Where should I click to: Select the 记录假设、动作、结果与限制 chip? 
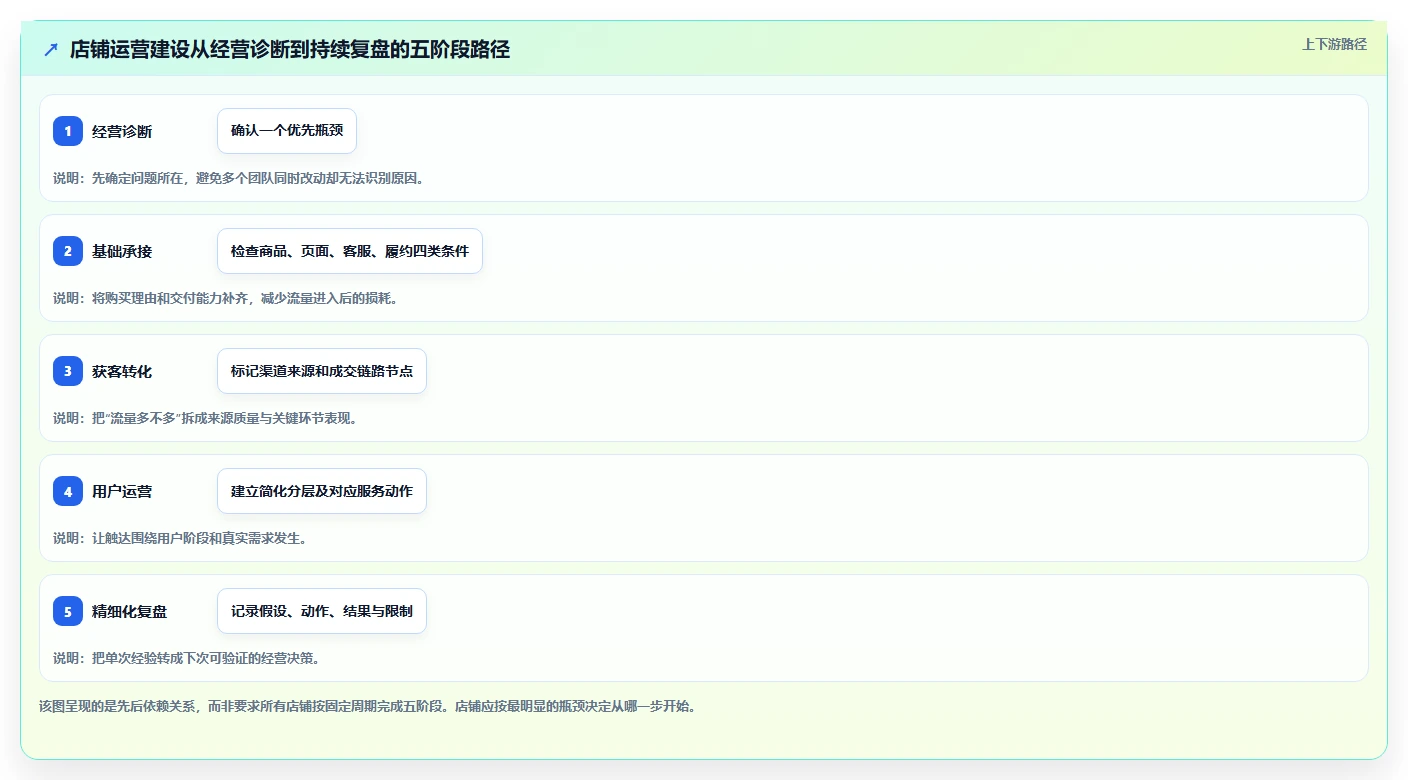322,611
